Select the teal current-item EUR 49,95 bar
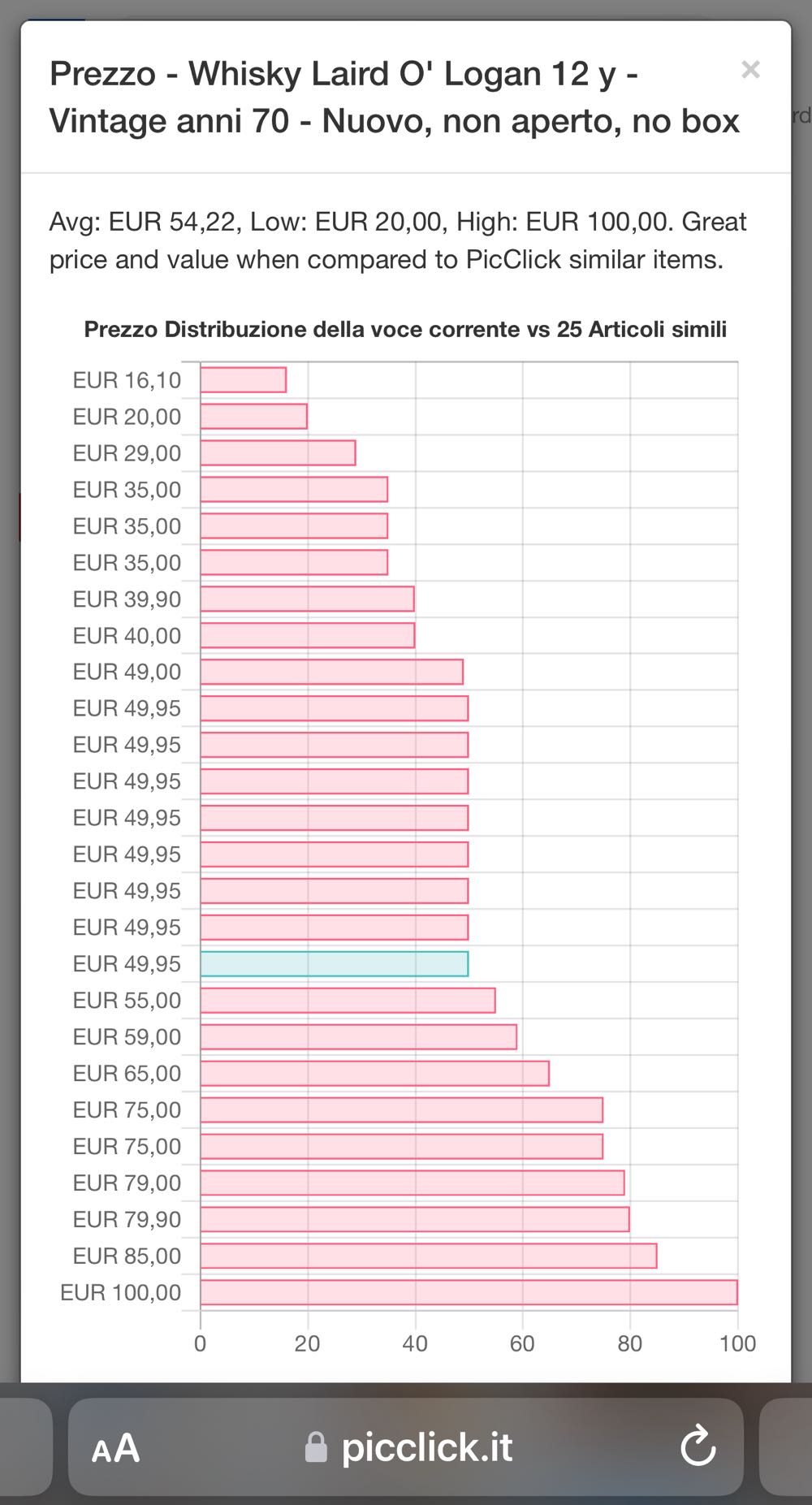 pos(334,964)
